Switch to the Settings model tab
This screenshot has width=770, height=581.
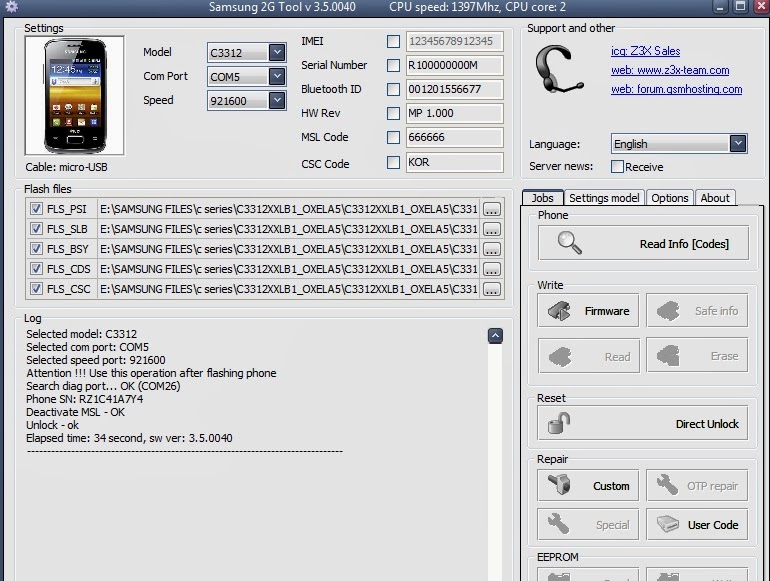pyautogui.click(x=604, y=197)
